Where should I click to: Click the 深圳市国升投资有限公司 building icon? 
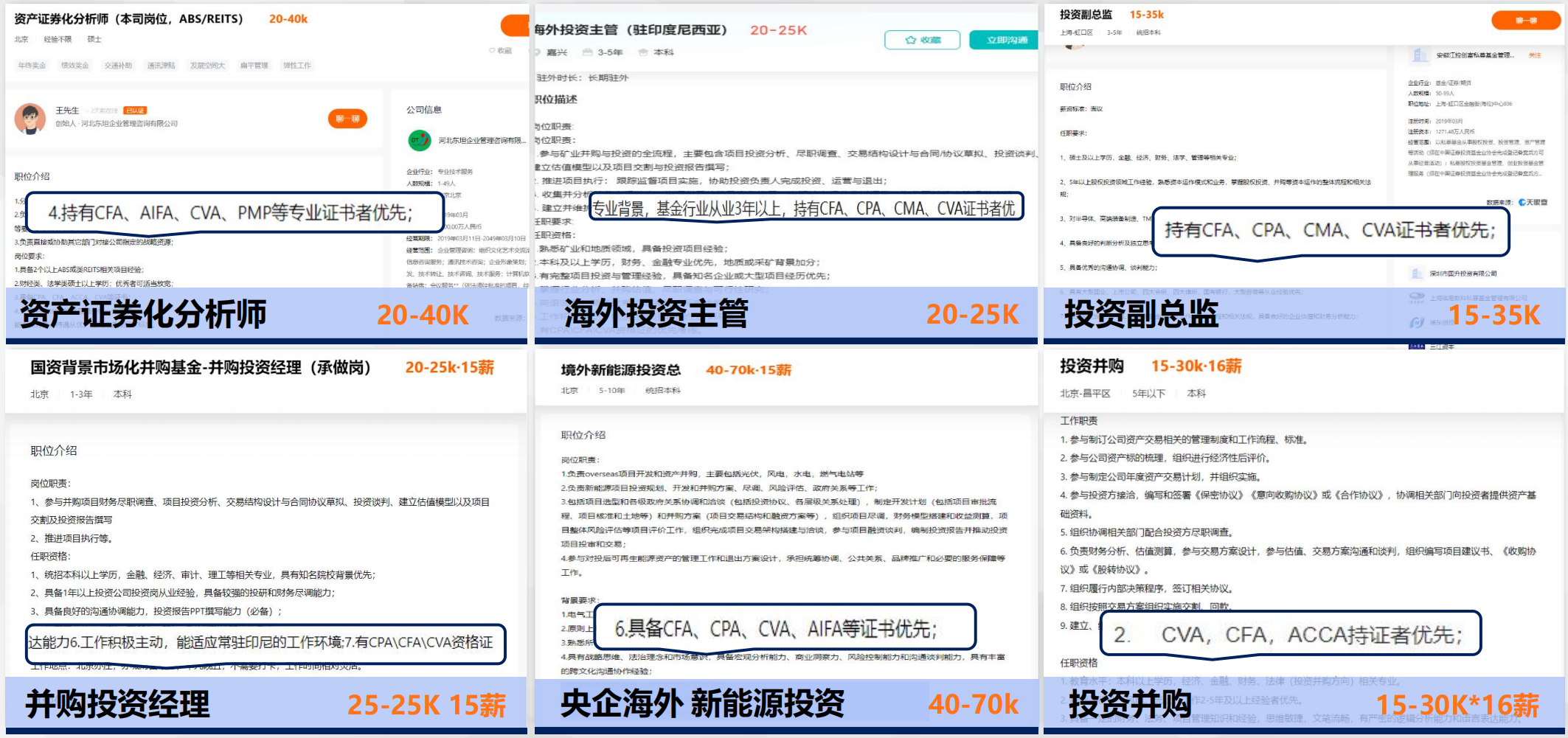1417,274
